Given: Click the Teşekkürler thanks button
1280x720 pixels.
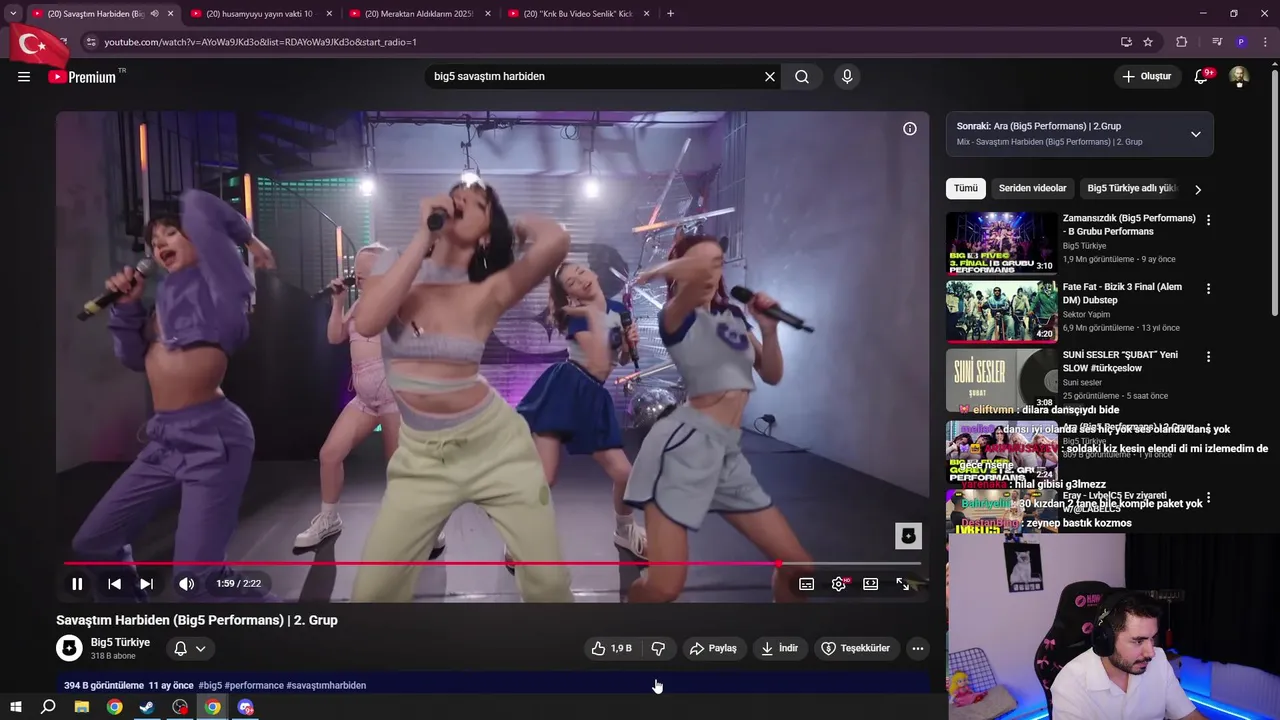Looking at the screenshot, I should 856,649.
